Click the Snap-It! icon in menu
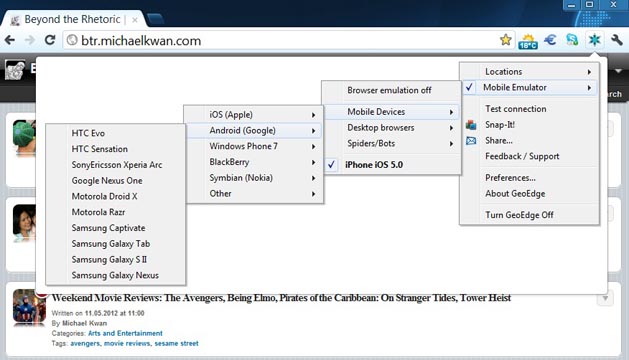The width and height of the screenshot is (629, 360). pos(471,125)
